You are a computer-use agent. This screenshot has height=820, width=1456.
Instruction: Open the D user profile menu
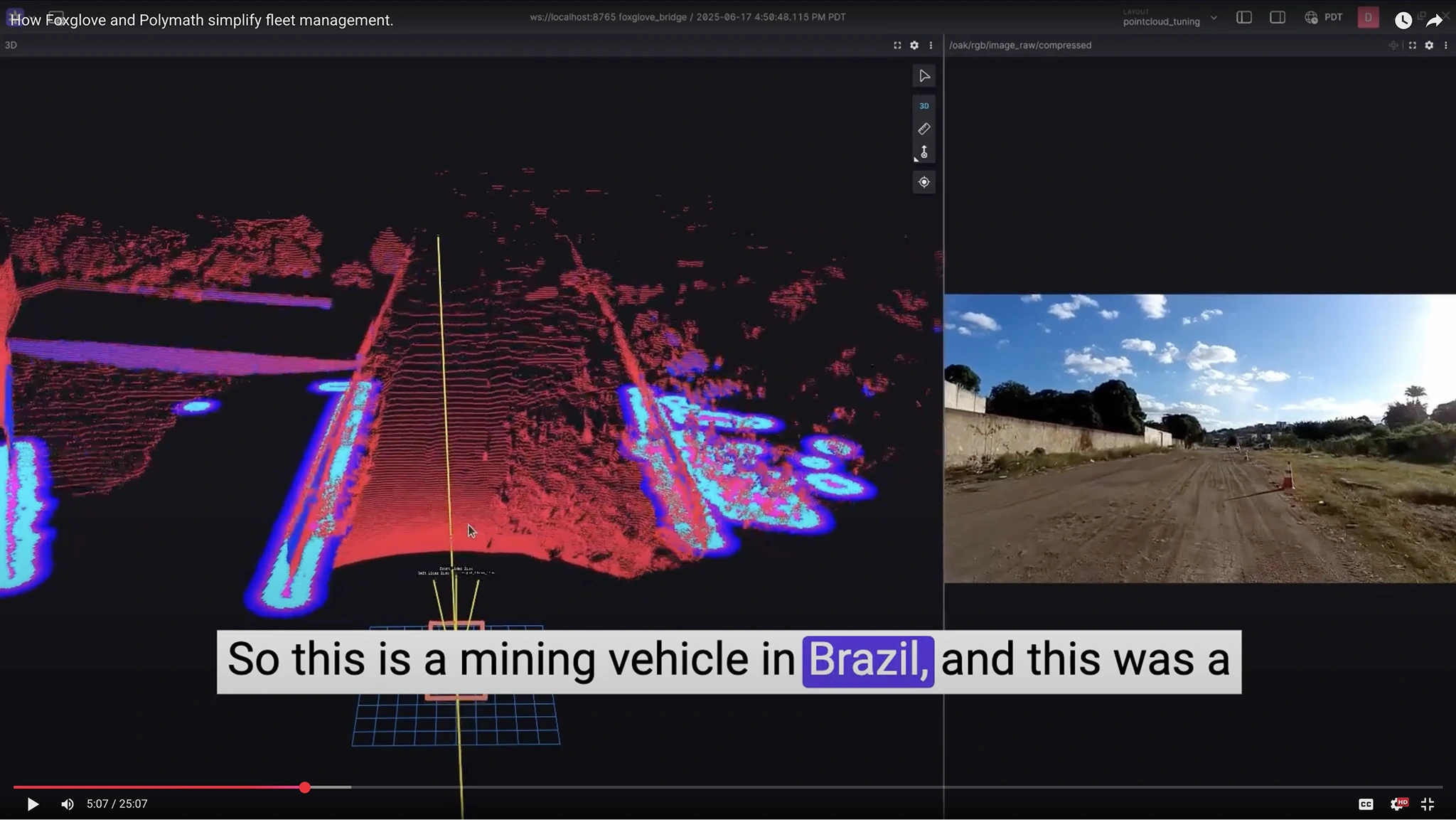click(x=1368, y=18)
